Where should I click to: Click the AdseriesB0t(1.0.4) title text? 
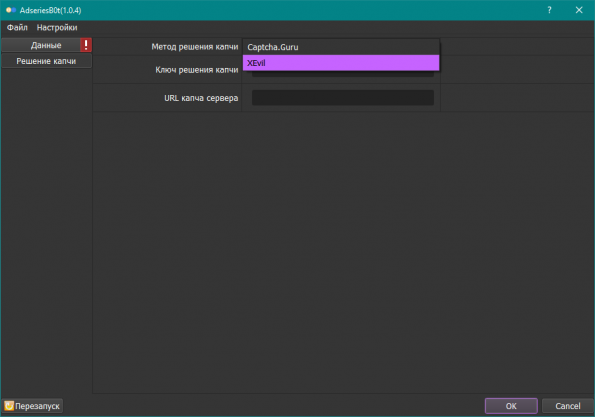pos(50,10)
